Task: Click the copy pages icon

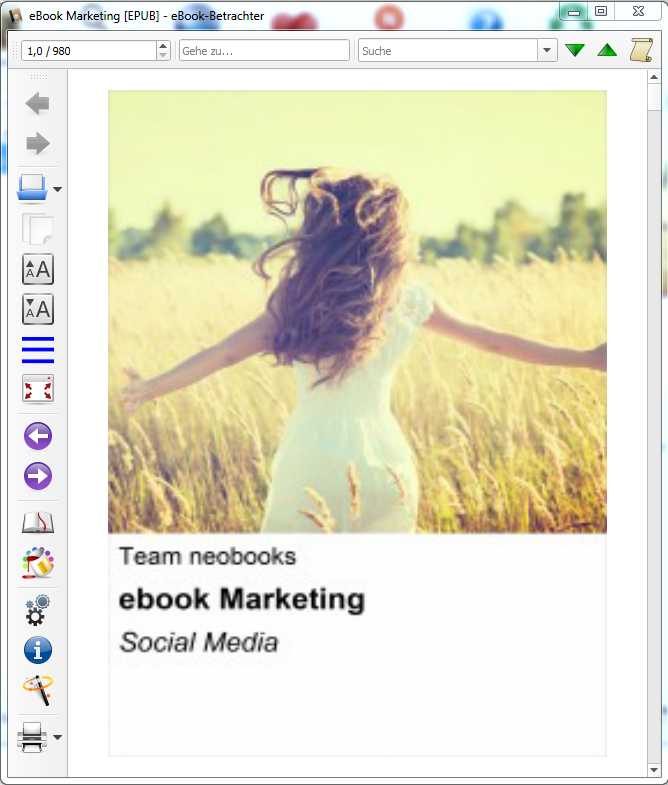Action: click(x=37, y=229)
